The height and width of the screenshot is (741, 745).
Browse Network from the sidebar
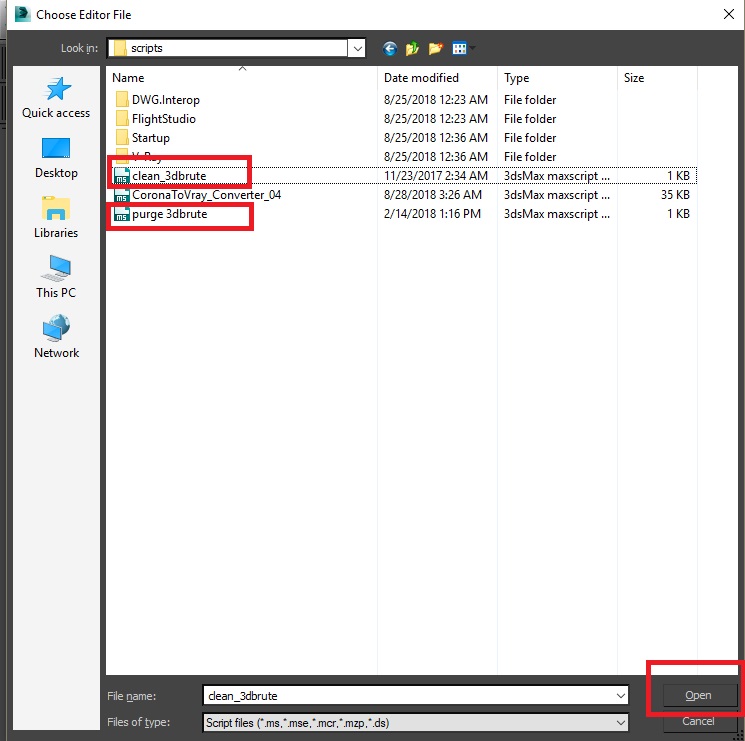56,338
